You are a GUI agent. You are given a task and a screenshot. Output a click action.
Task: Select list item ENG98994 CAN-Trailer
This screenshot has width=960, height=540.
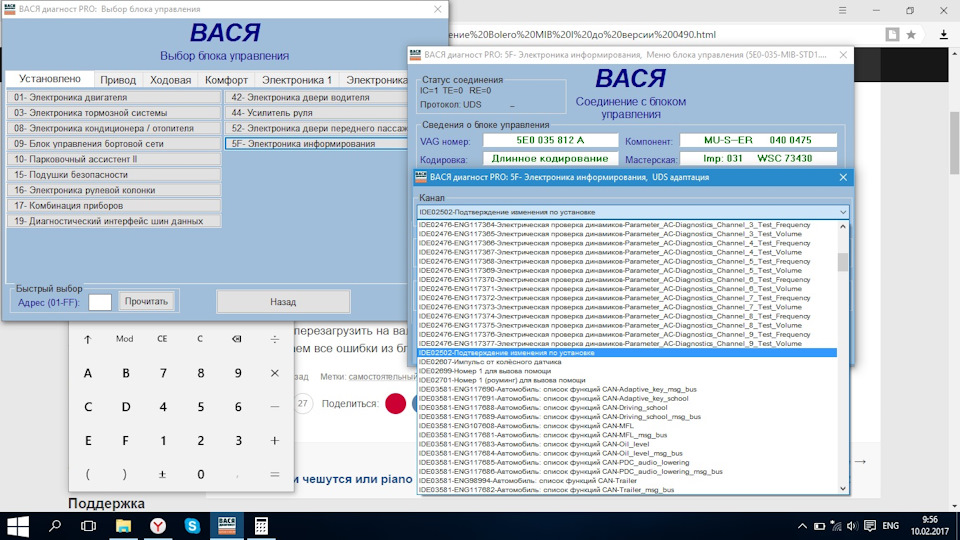627,481
